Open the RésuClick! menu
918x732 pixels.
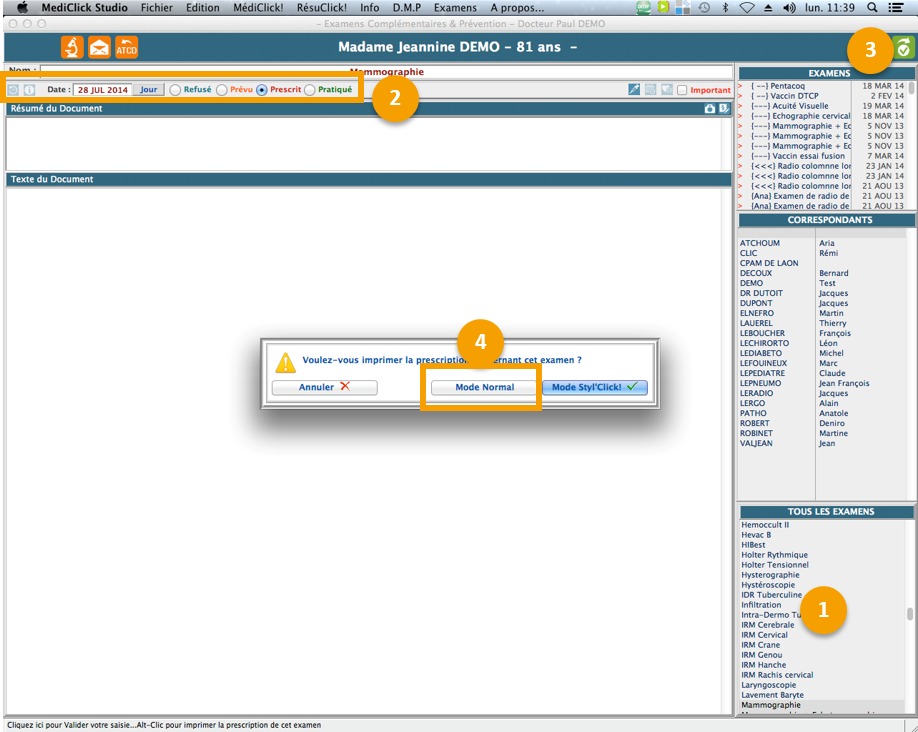pos(322,7)
